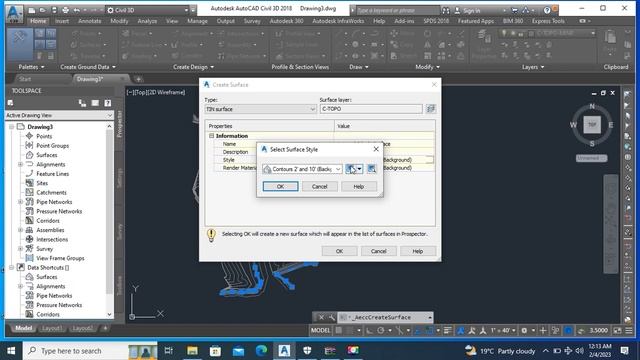Open the Active Drawing View dropdown in Toolspace
Image resolution: width=640 pixels, height=360 pixels.
tap(59, 116)
